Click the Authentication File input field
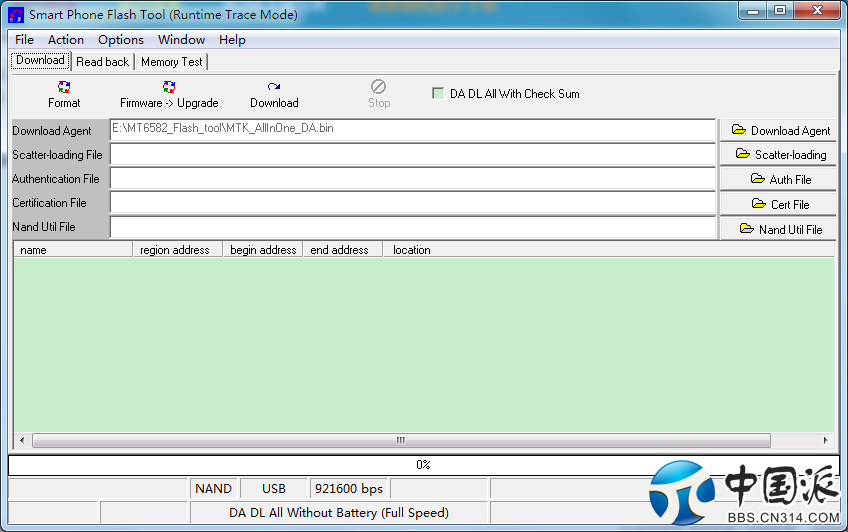Viewport: 848px width, 532px height. [413, 178]
